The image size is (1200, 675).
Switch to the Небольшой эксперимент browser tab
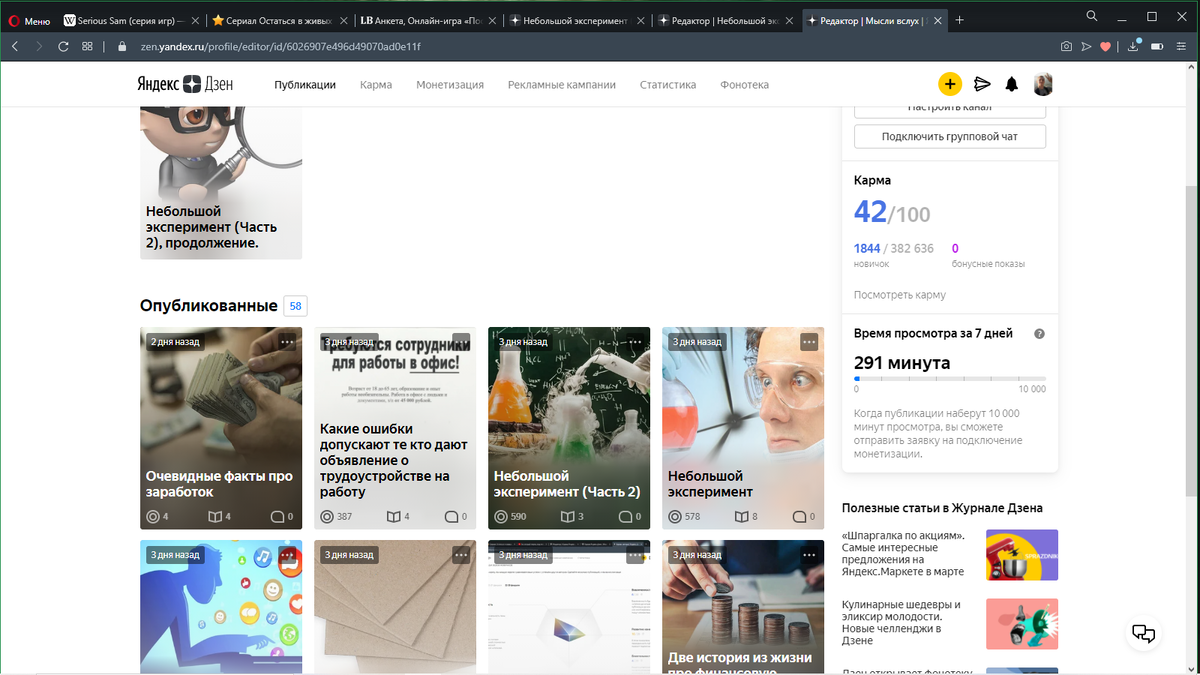coord(576,20)
